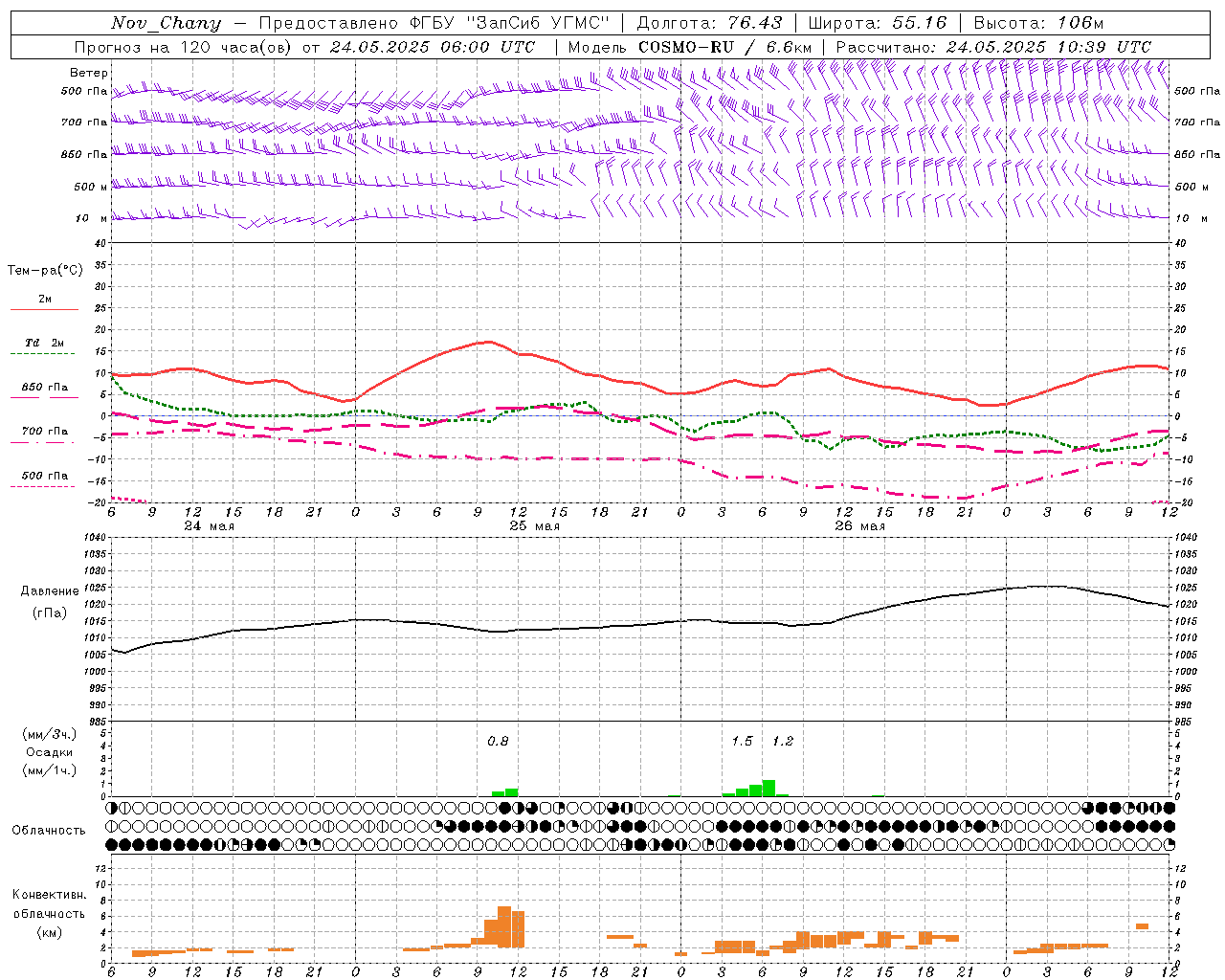Screen dimensions: 1225x980
Task: Click the station name Nov_Chany in the header
Action: point(166,23)
